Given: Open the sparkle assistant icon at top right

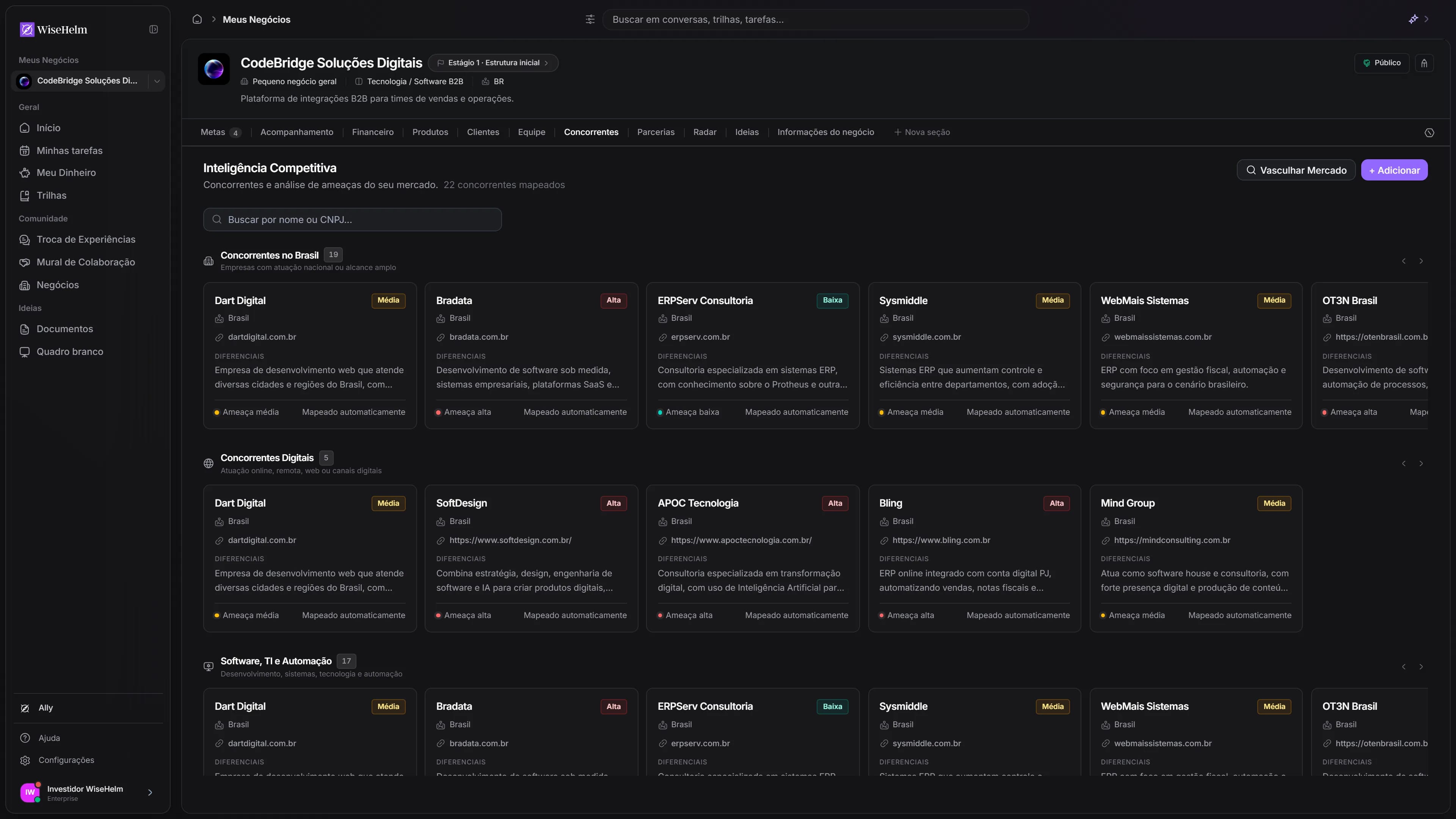Looking at the screenshot, I should tap(1413, 19).
